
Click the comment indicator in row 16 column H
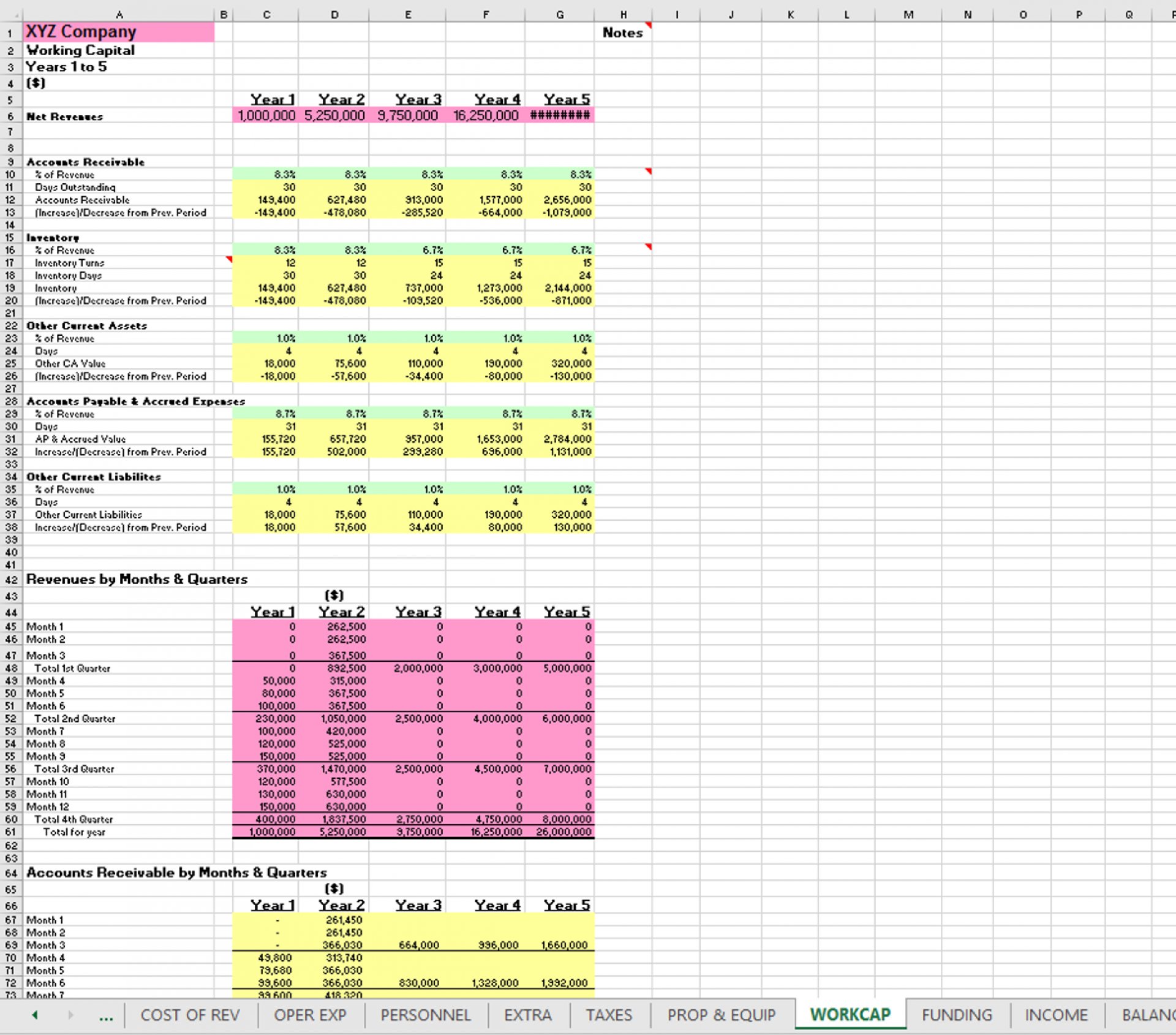pyautogui.click(x=648, y=247)
